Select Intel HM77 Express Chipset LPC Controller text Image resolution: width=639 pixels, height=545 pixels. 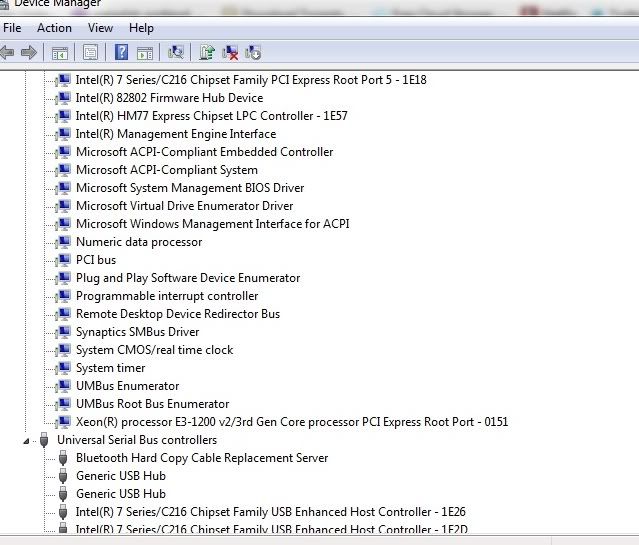coord(212,116)
